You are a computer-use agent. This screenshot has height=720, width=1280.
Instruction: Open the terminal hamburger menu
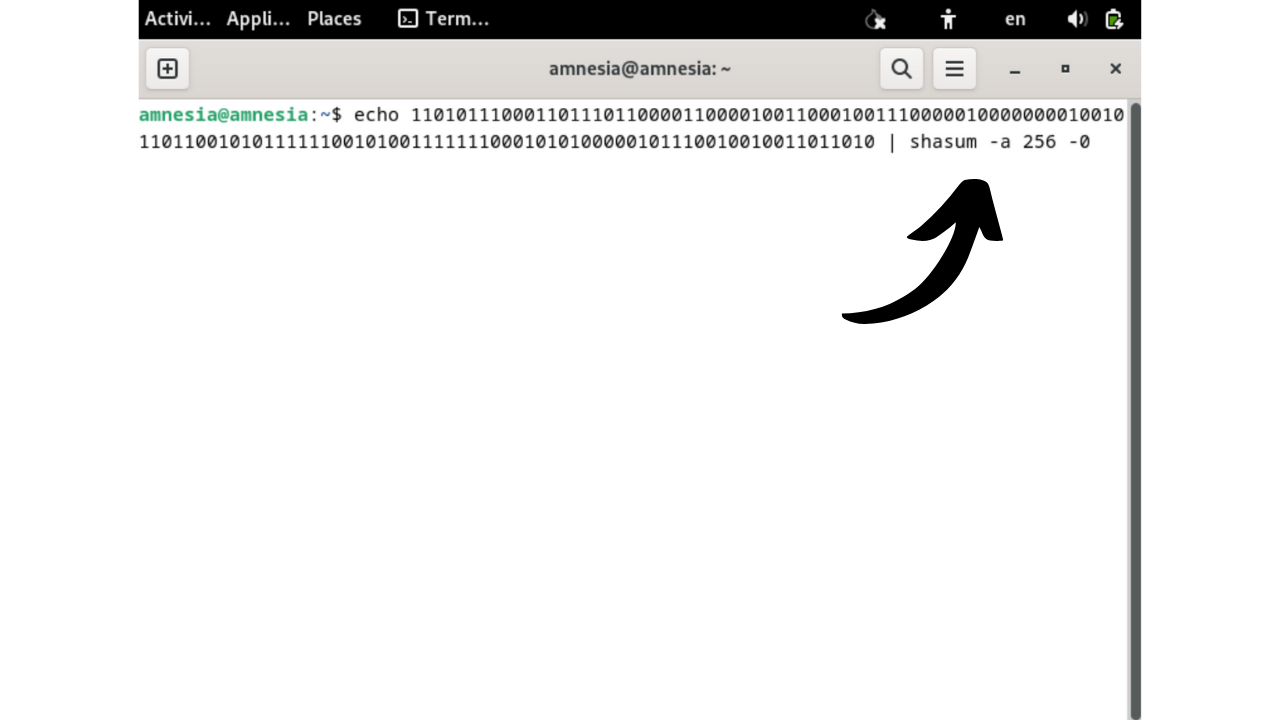[954, 69]
